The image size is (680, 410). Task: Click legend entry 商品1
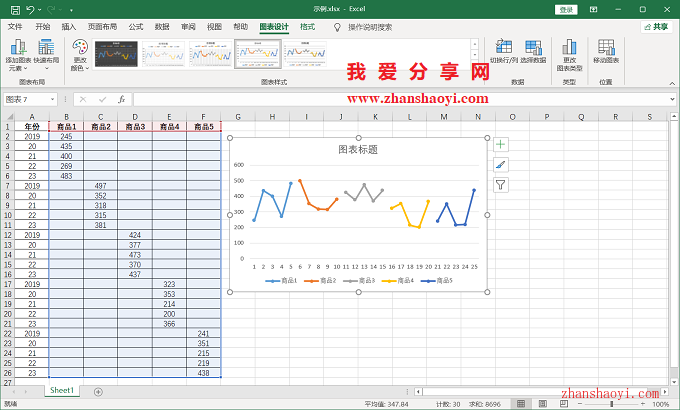pyautogui.click(x=281, y=281)
